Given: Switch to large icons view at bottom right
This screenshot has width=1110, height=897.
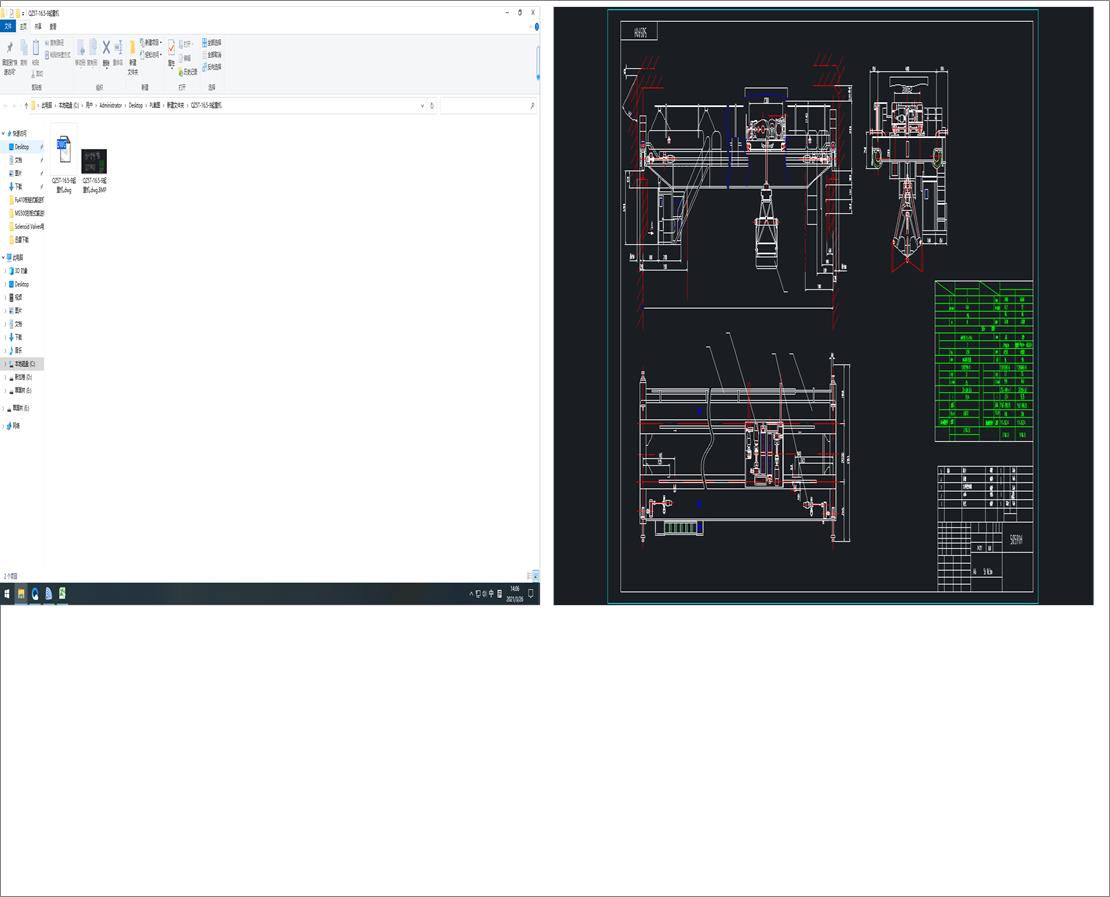Looking at the screenshot, I should pos(534,576).
